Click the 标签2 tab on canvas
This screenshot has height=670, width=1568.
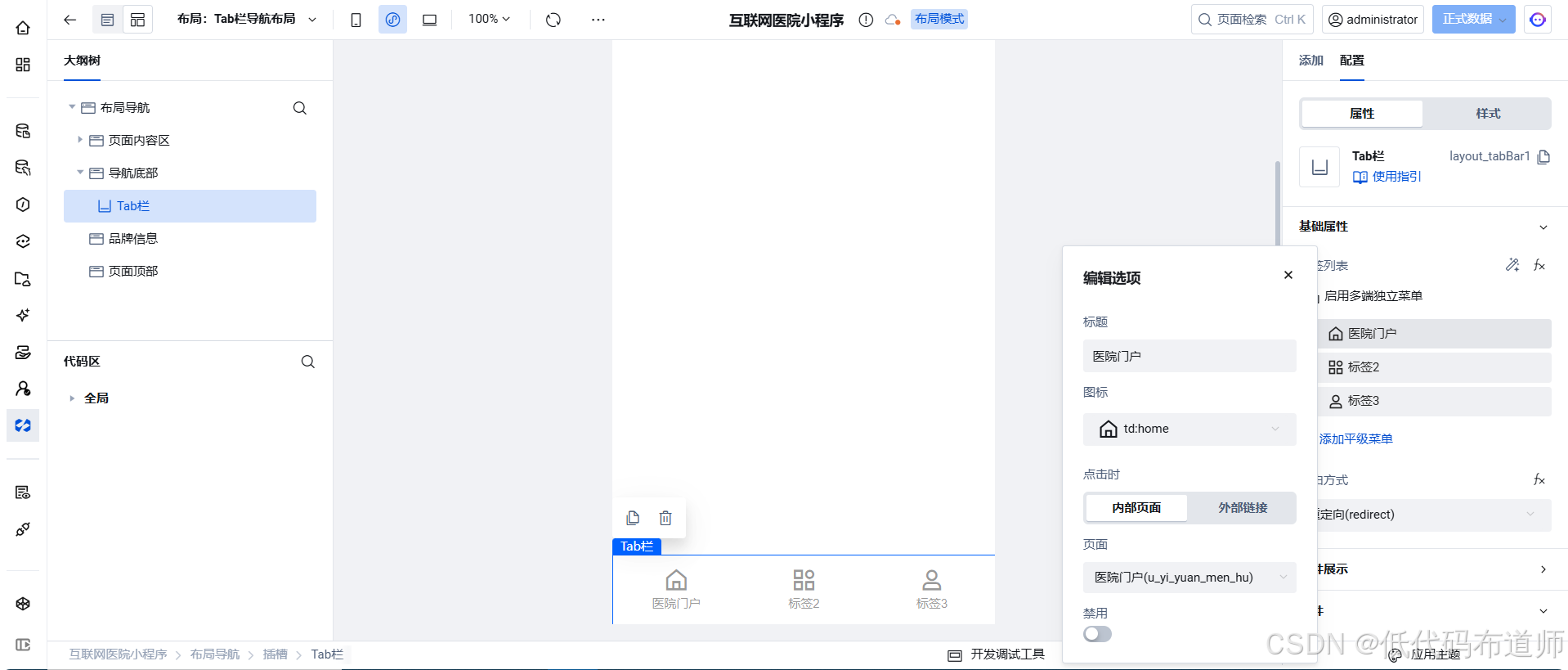click(804, 590)
